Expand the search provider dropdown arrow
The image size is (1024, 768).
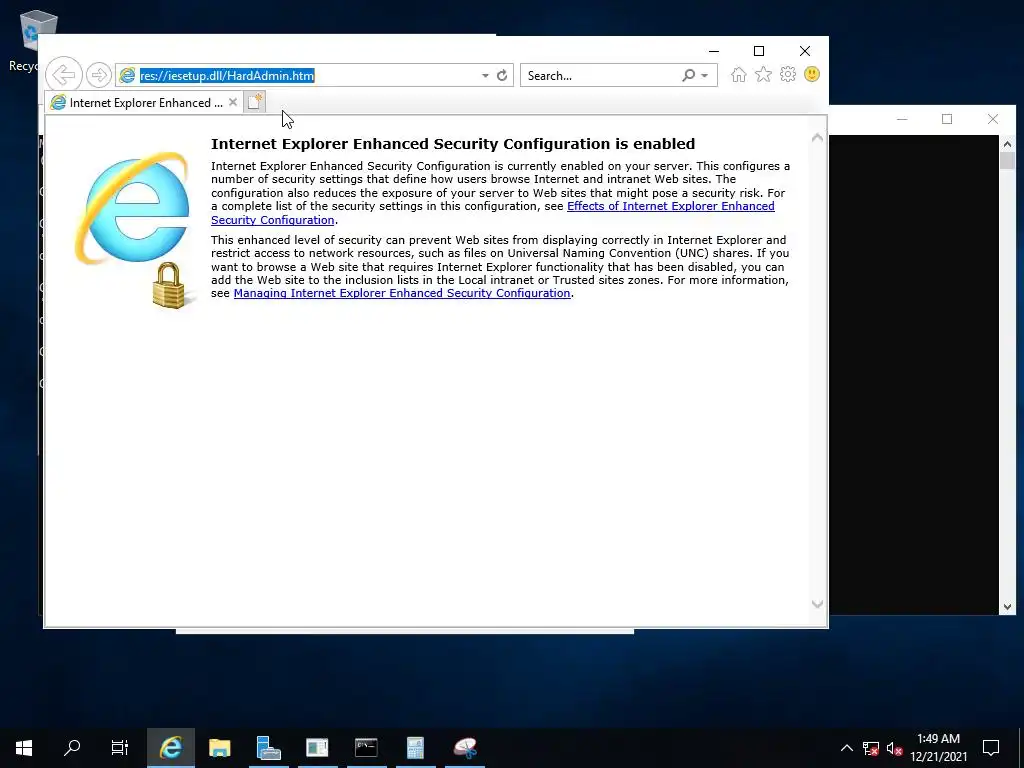705,76
